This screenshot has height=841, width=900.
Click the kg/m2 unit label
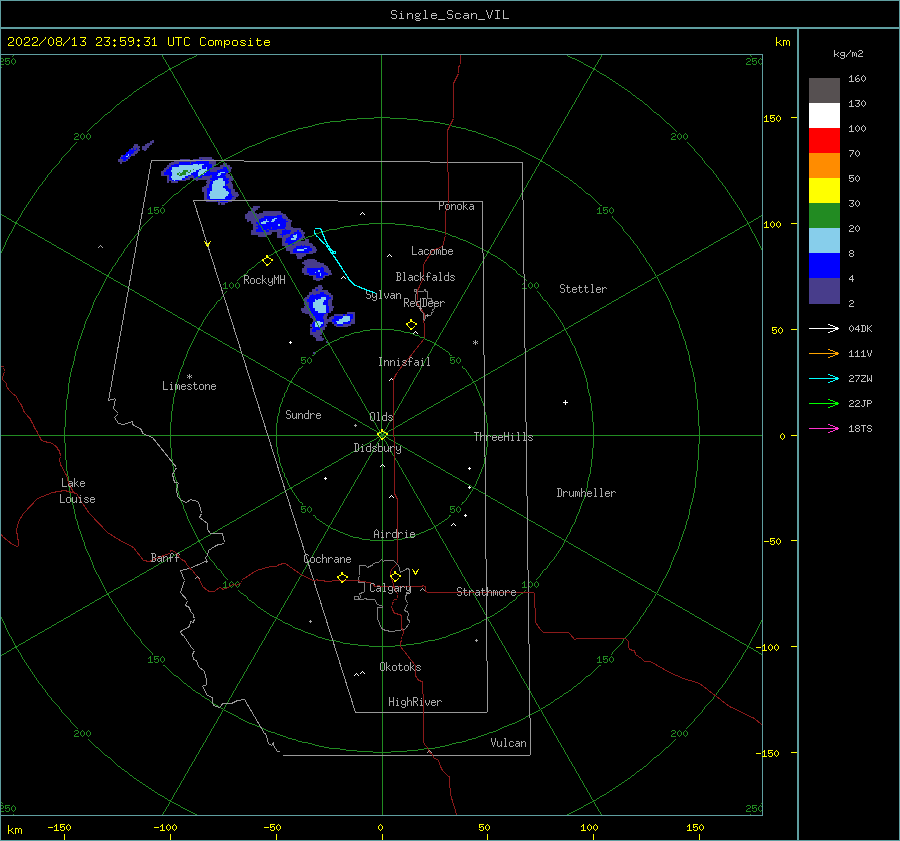coord(848,54)
